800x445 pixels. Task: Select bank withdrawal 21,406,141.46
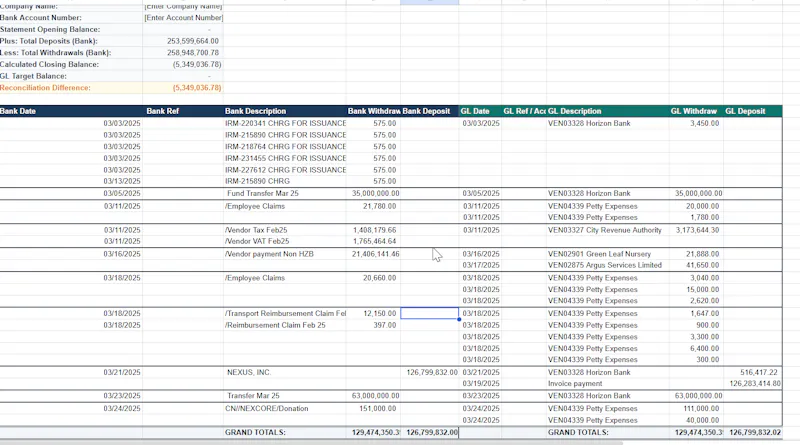click(x=373, y=254)
